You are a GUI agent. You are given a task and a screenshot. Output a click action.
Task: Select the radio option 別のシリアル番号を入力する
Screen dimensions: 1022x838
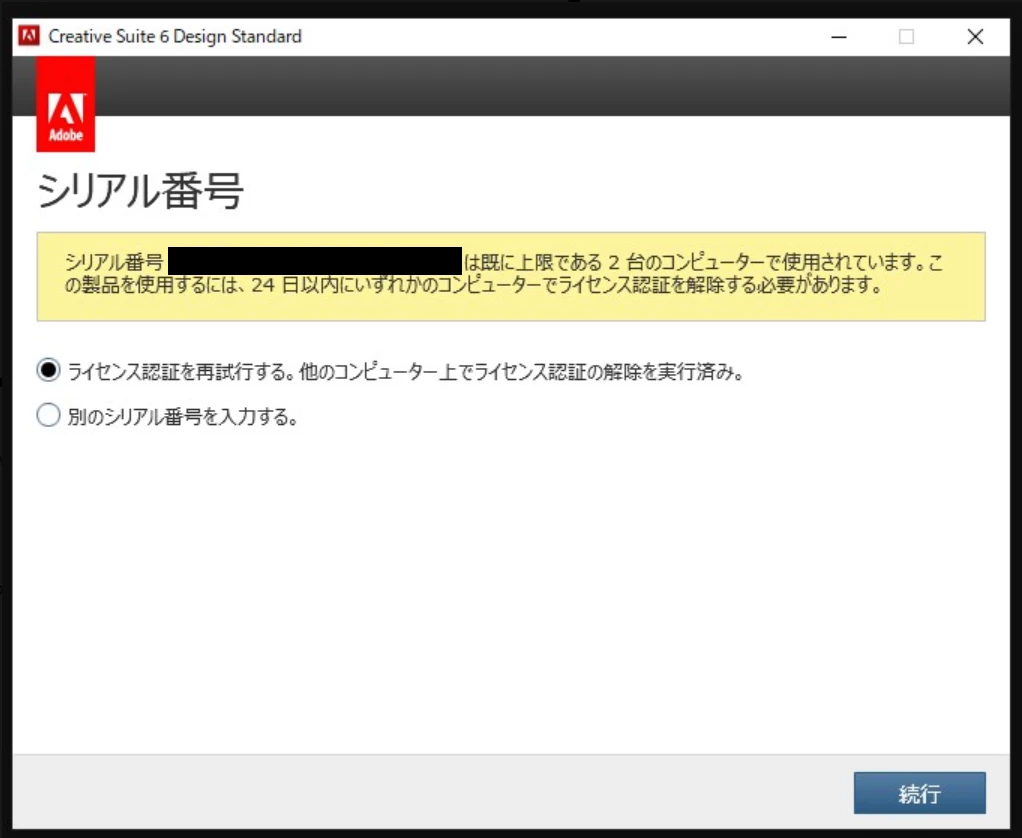pyautogui.click(x=48, y=414)
